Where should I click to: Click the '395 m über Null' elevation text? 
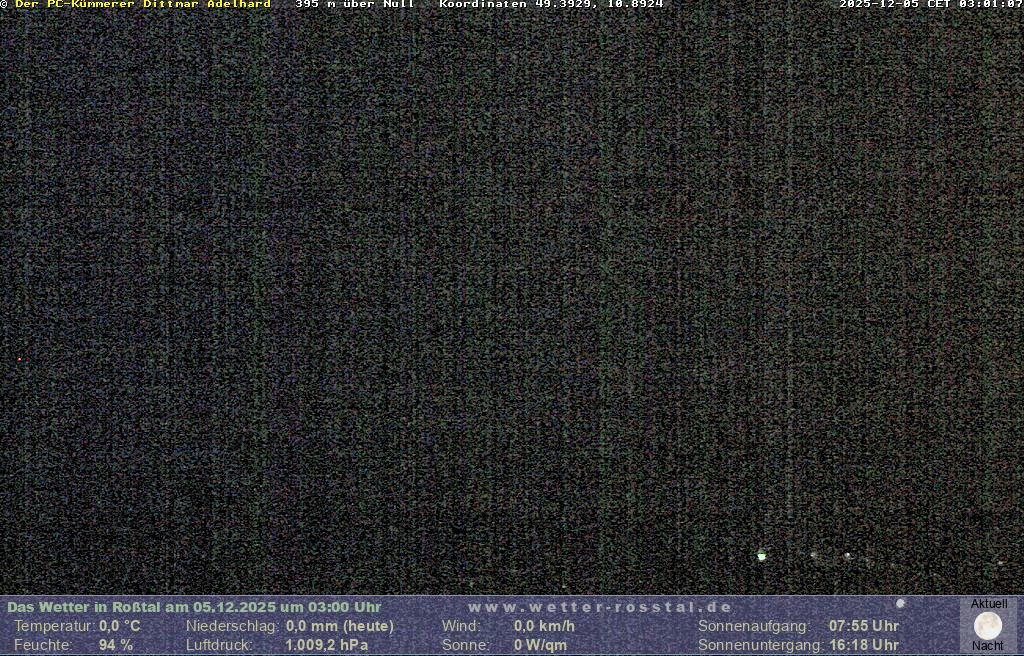pos(355,4)
